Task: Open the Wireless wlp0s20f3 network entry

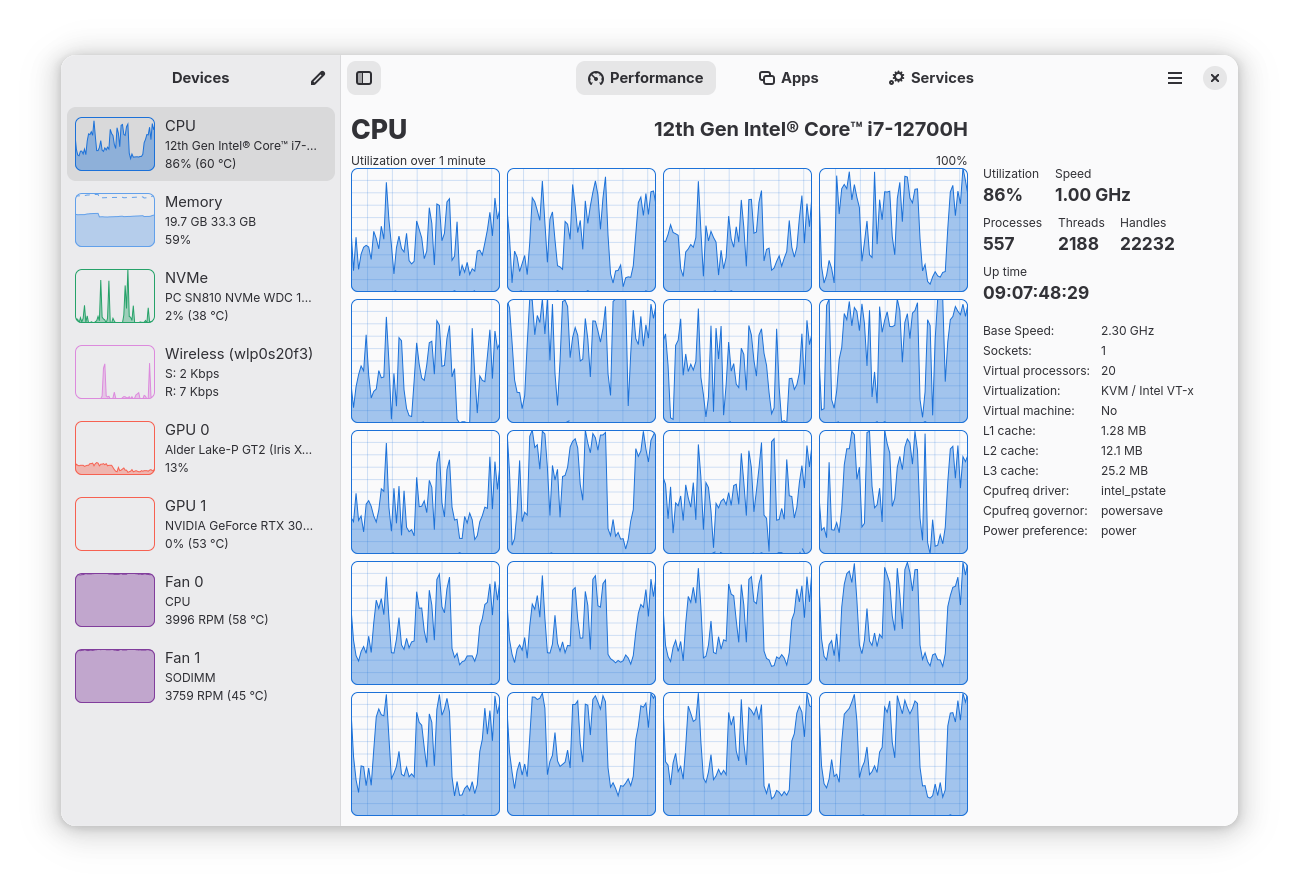Action: (200, 372)
